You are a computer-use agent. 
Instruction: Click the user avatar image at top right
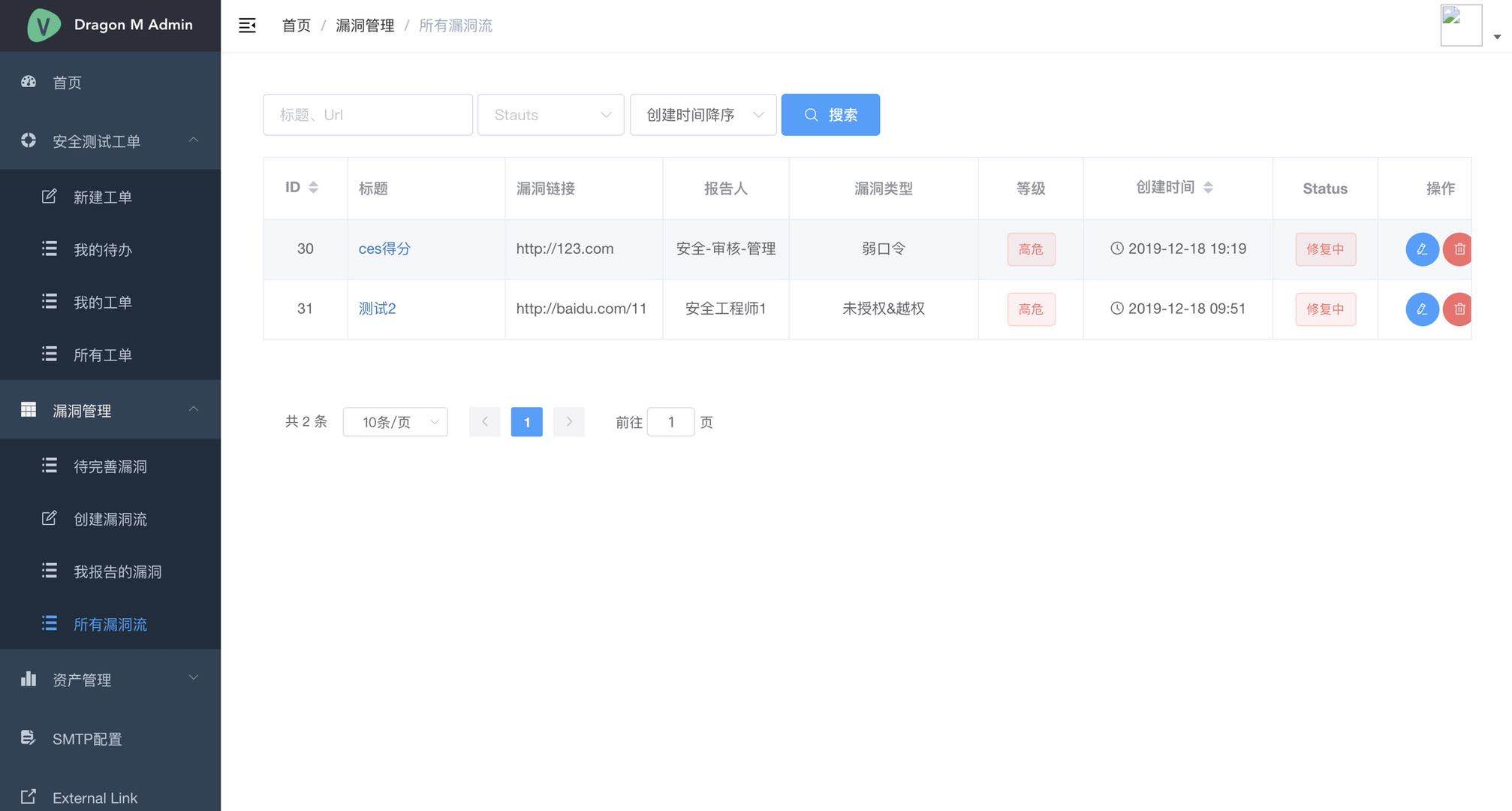click(1460, 26)
